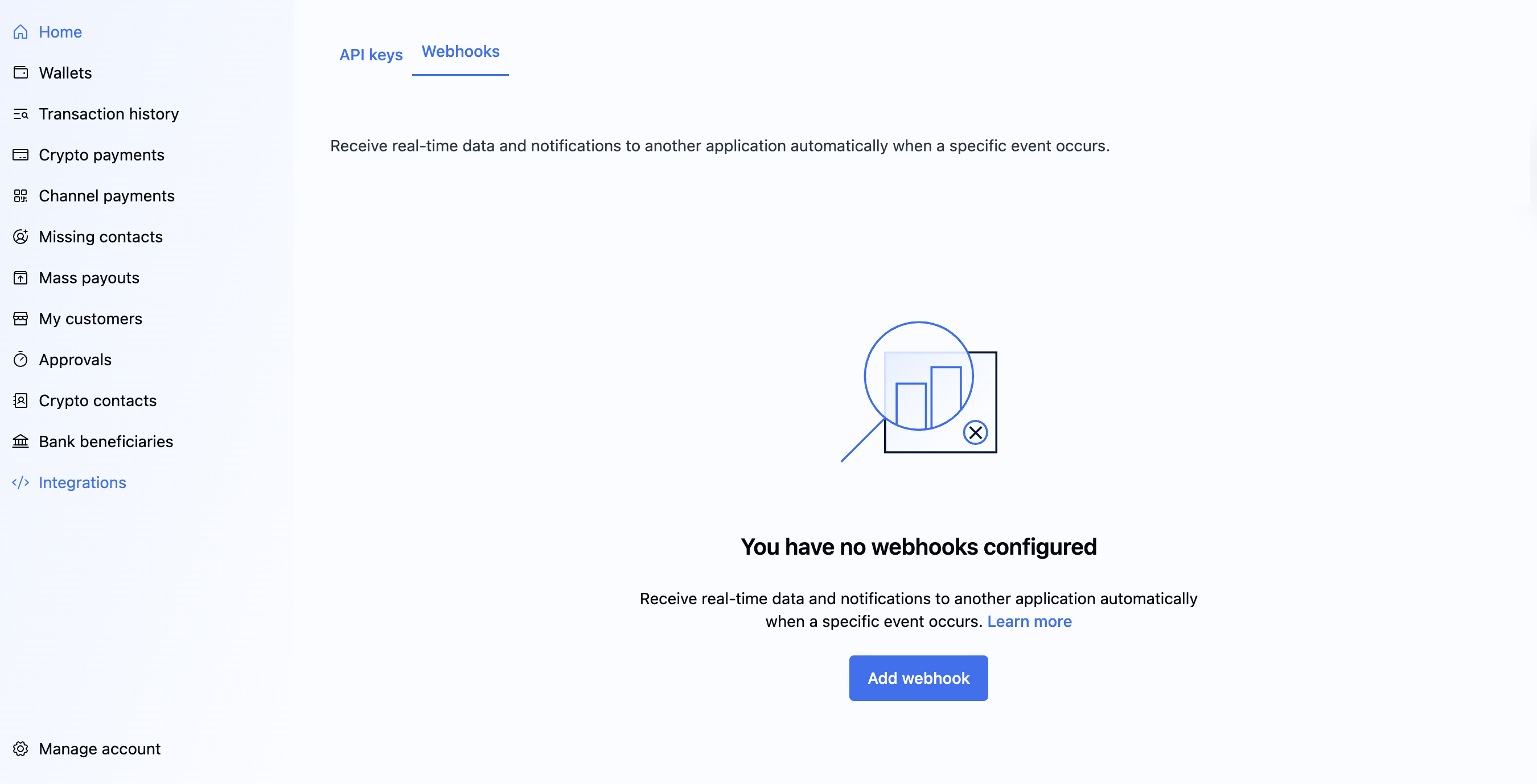Click the Crypto payments card icon
This screenshot has height=784, width=1537.
(20, 155)
